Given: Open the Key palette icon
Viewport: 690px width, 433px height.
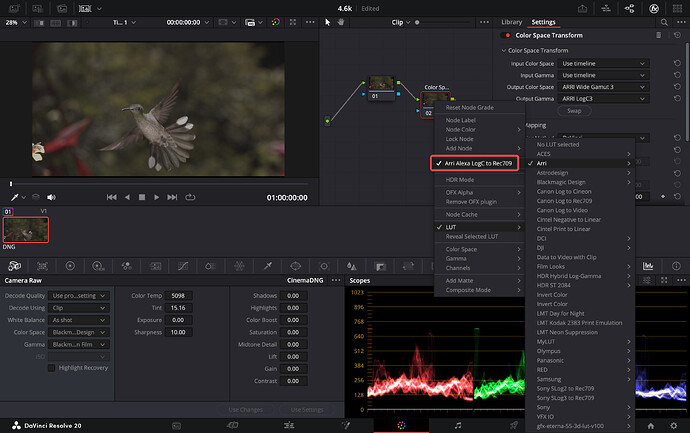Looking at the screenshot, I should coord(380,266).
